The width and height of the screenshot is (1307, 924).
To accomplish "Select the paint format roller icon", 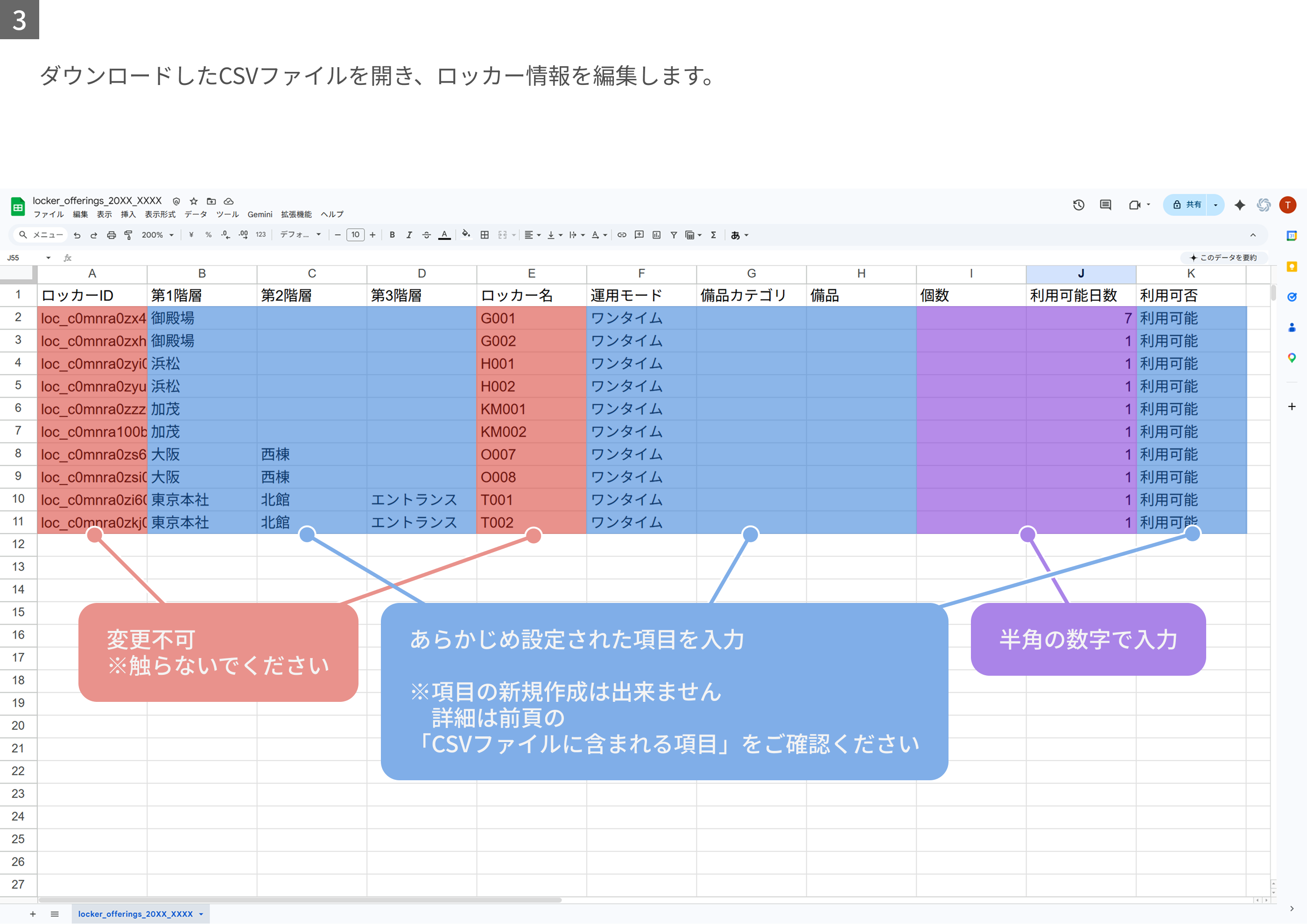I will click(129, 235).
